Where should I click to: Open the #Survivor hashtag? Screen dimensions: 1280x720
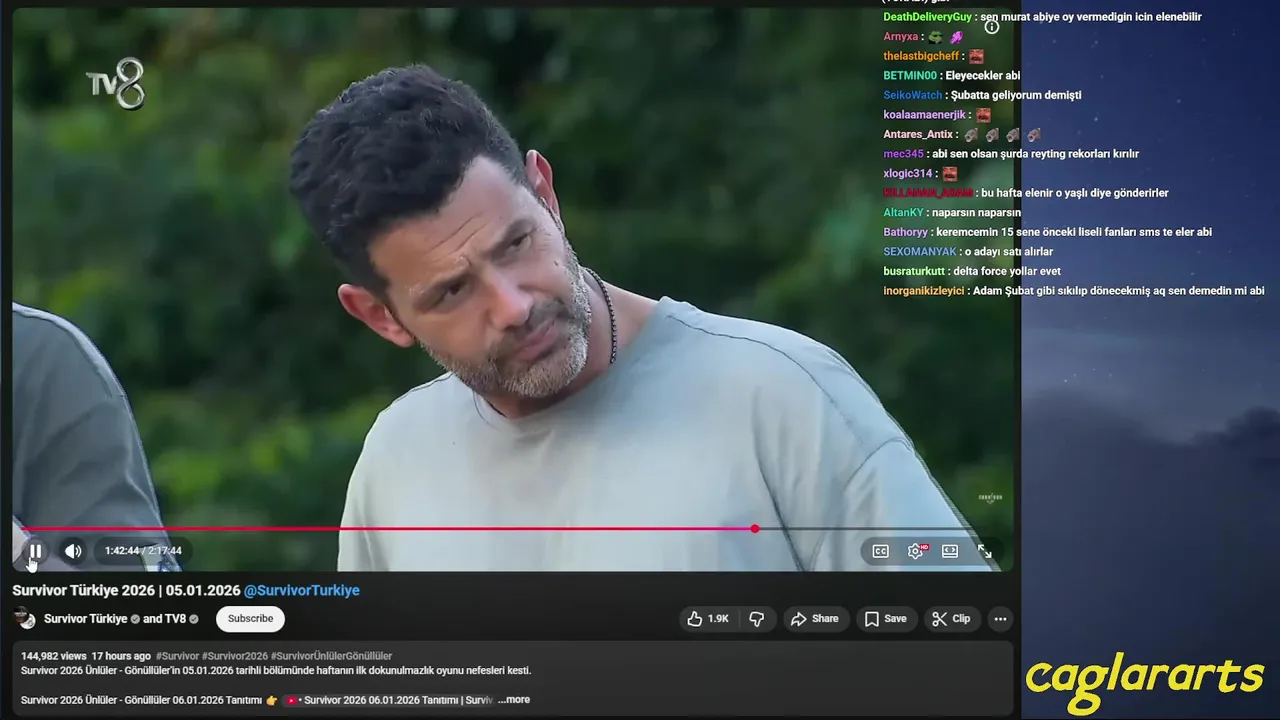point(177,657)
